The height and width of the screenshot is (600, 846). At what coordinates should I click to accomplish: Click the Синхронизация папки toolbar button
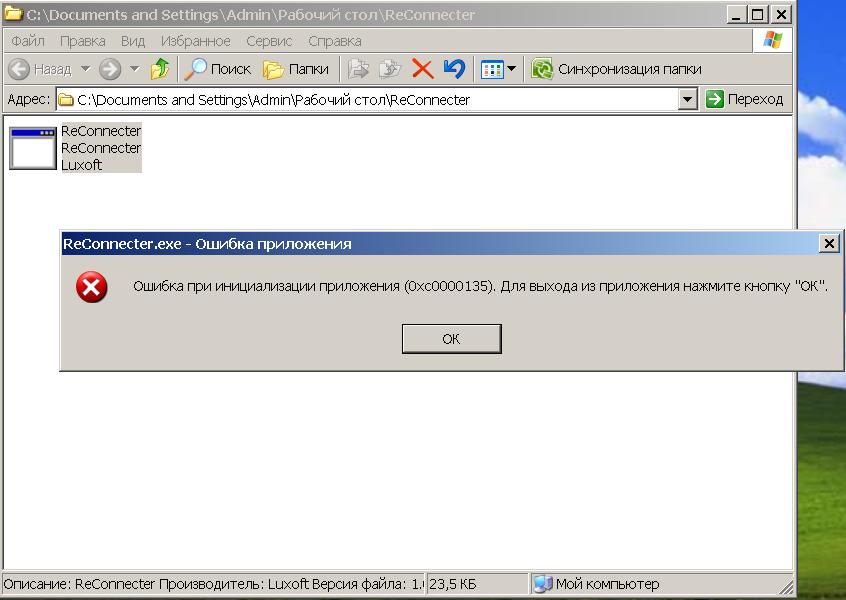coord(617,69)
